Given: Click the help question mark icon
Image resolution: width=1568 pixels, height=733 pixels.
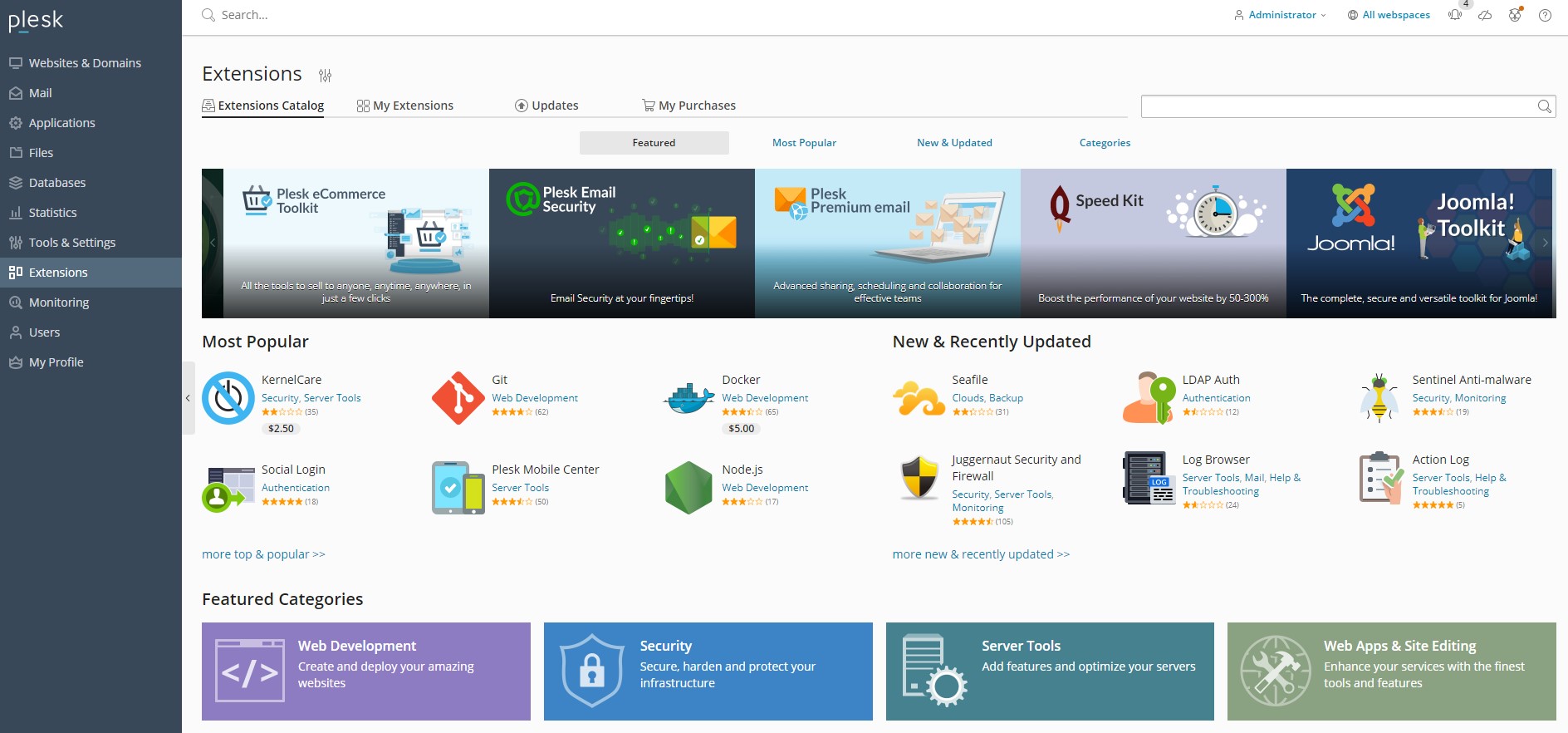Looking at the screenshot, I should [1545, 15].
